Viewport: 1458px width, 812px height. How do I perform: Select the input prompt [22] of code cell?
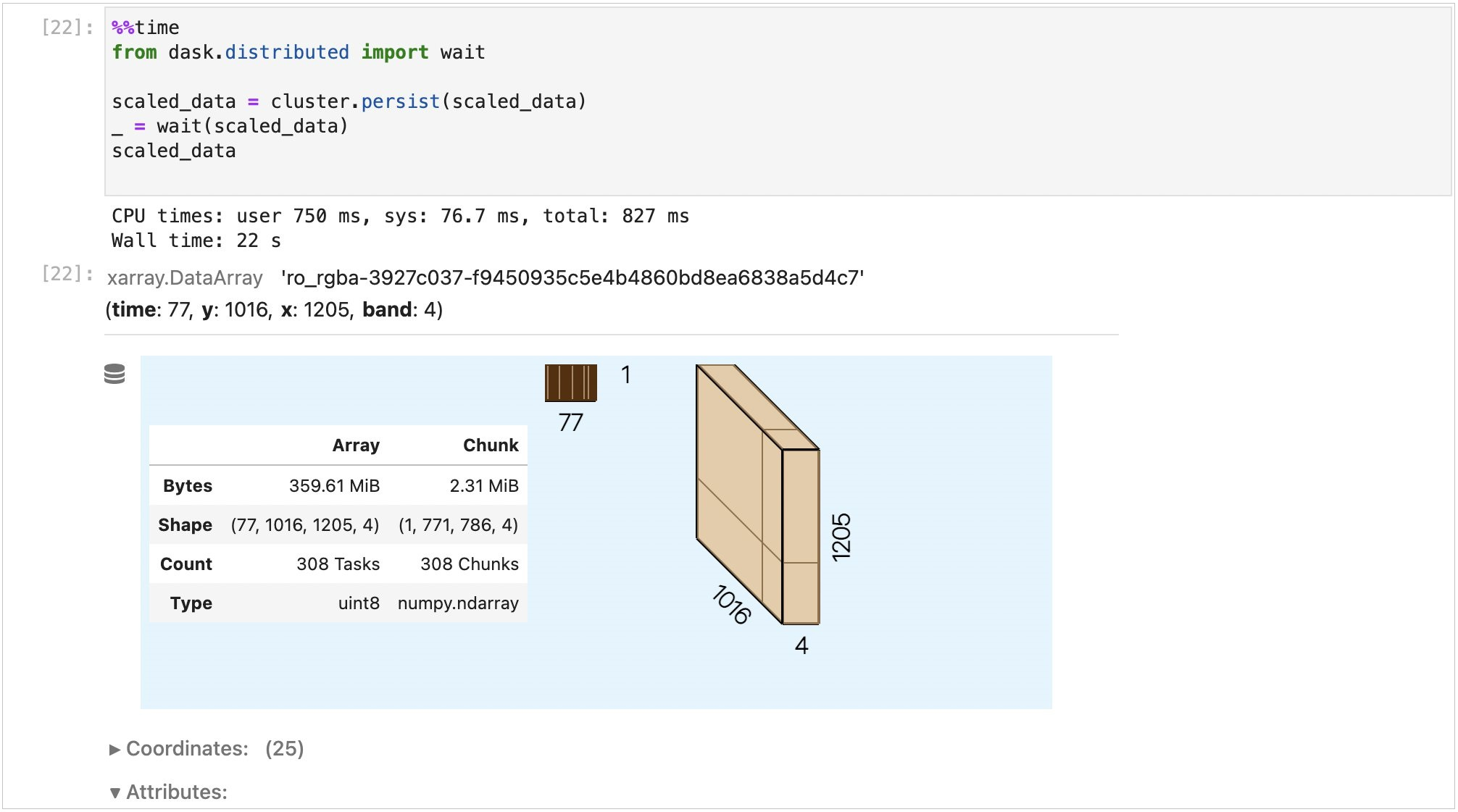[67, 28]
